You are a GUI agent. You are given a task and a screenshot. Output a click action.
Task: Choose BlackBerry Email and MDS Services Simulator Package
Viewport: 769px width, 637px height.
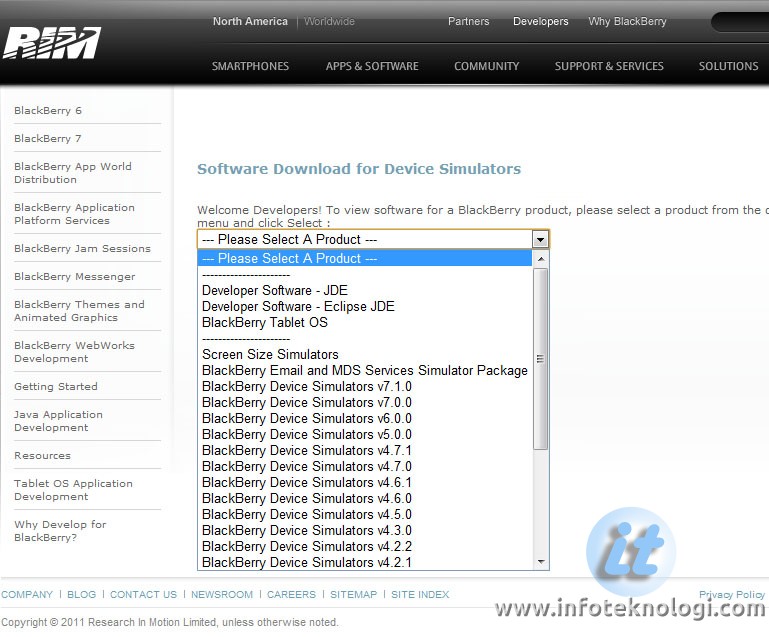point(365,370)
